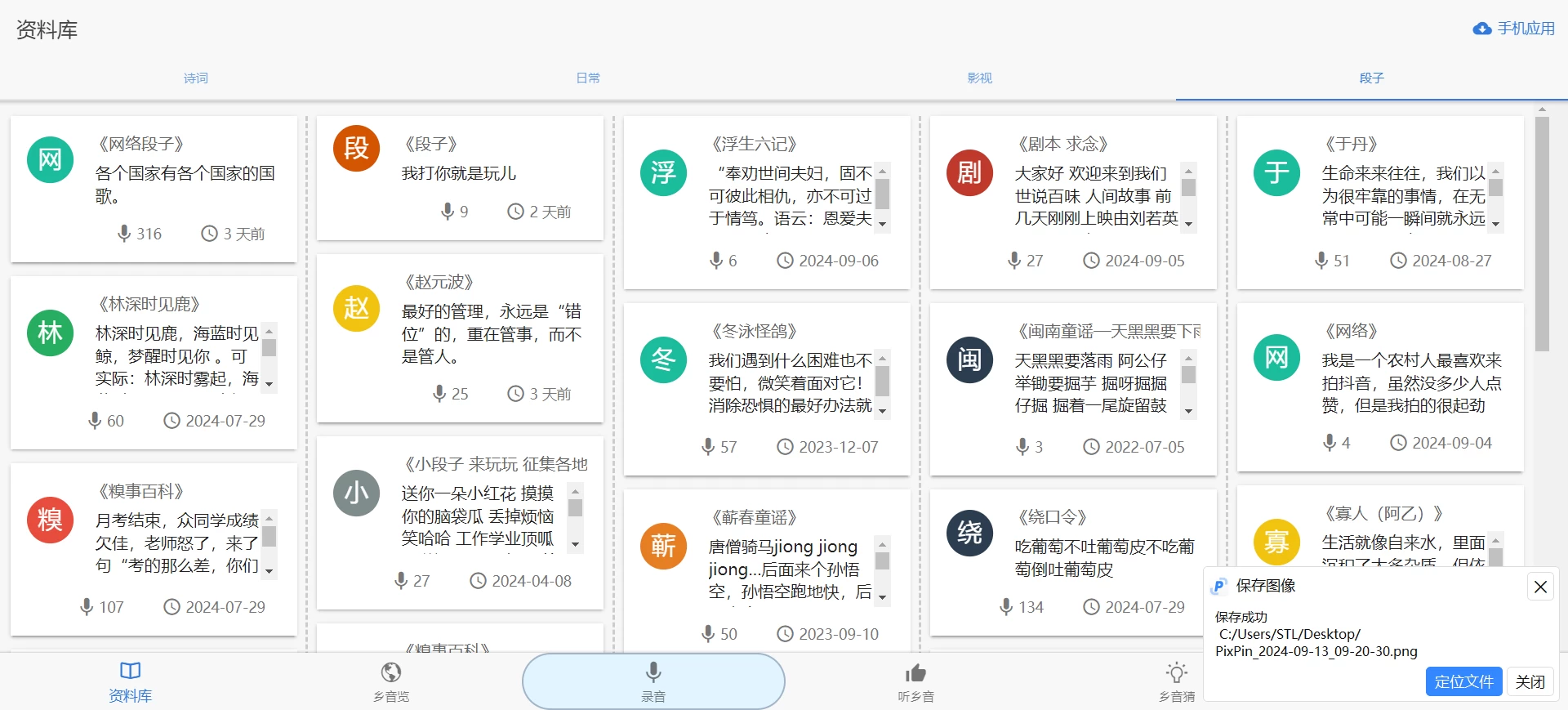Click the down arrow in 小段子 text scroller
The width and height of the screenshot is (1568, 710).
576,544
